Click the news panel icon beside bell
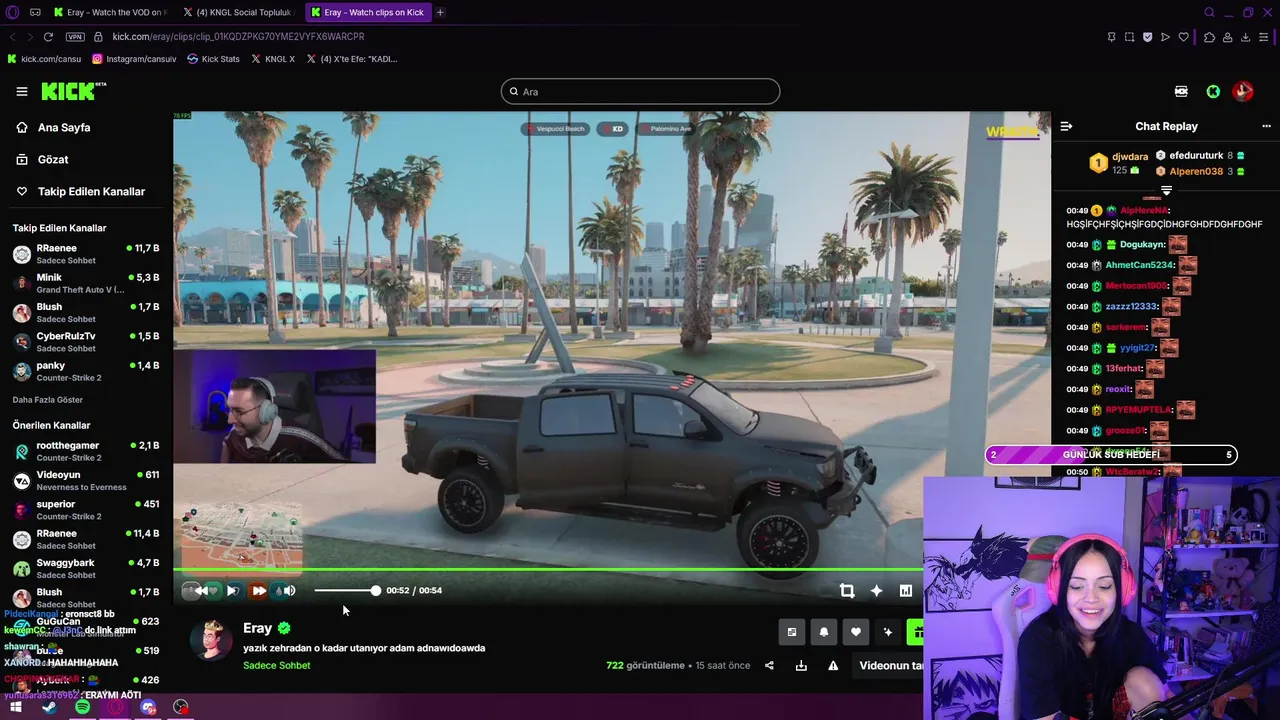The height and width of the screenshot is (720, 1280). [x=792, y=632]
